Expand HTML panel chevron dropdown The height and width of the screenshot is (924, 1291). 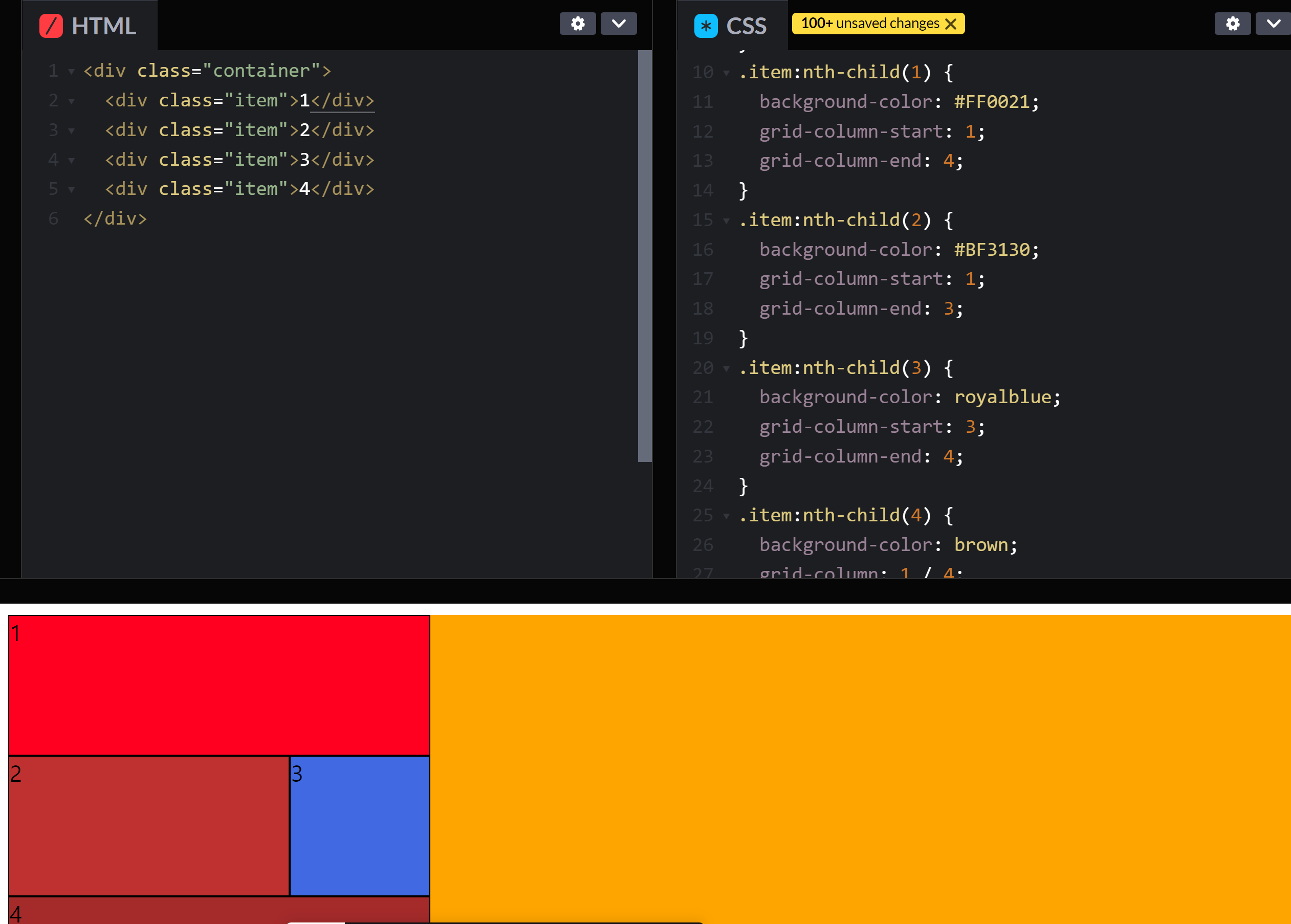tap(619, 24)
